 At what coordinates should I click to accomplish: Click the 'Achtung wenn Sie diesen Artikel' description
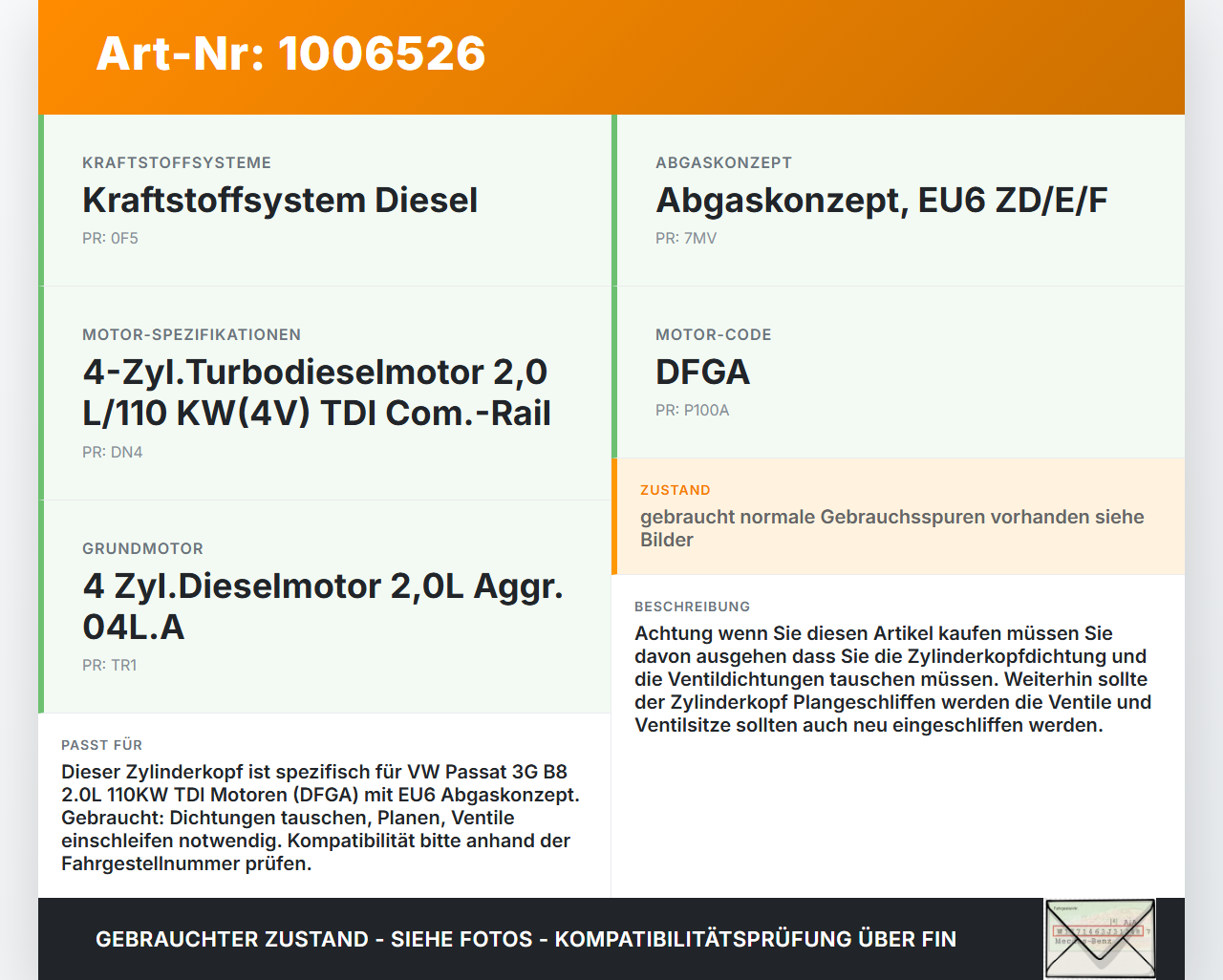coord(892,679)
